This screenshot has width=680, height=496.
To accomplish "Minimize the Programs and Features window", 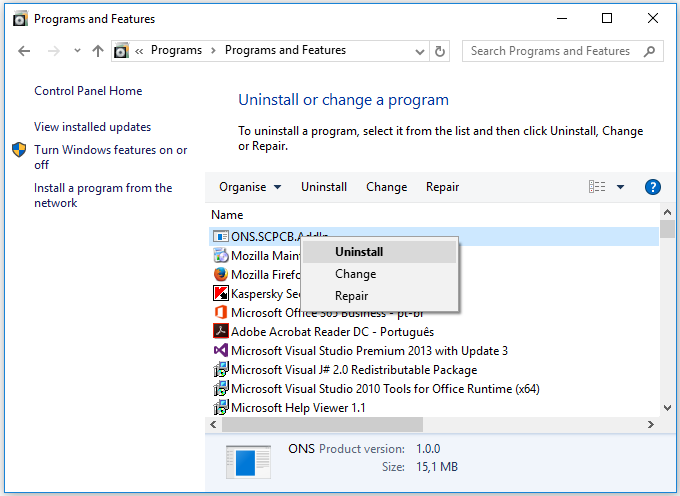I will (562, 18).
